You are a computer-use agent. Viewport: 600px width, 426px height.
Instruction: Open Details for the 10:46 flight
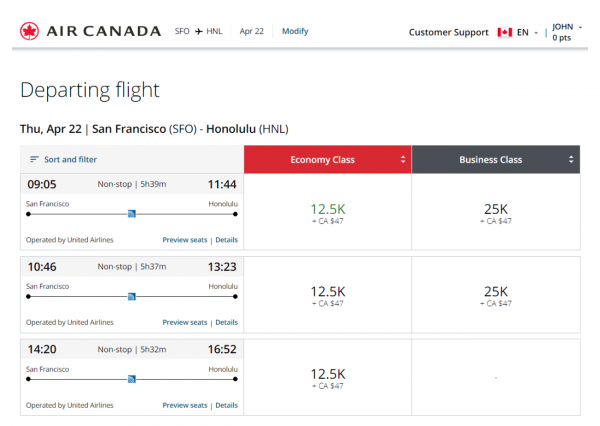point(227,323)
